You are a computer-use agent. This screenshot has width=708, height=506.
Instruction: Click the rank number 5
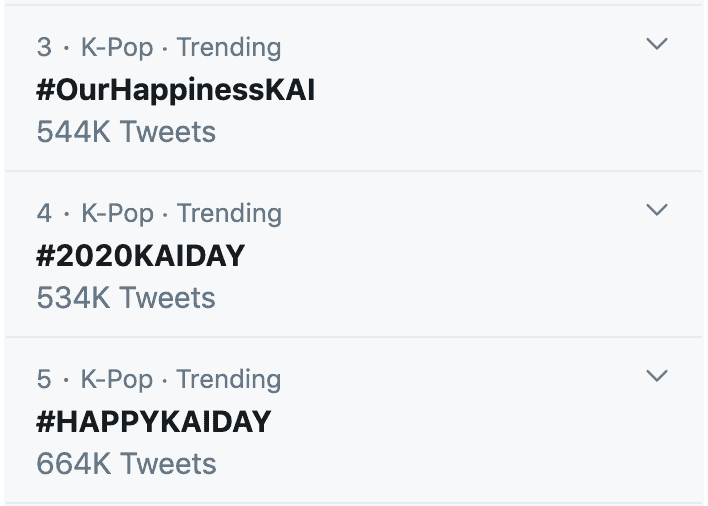pyautogui.click(x=44, y=380)
